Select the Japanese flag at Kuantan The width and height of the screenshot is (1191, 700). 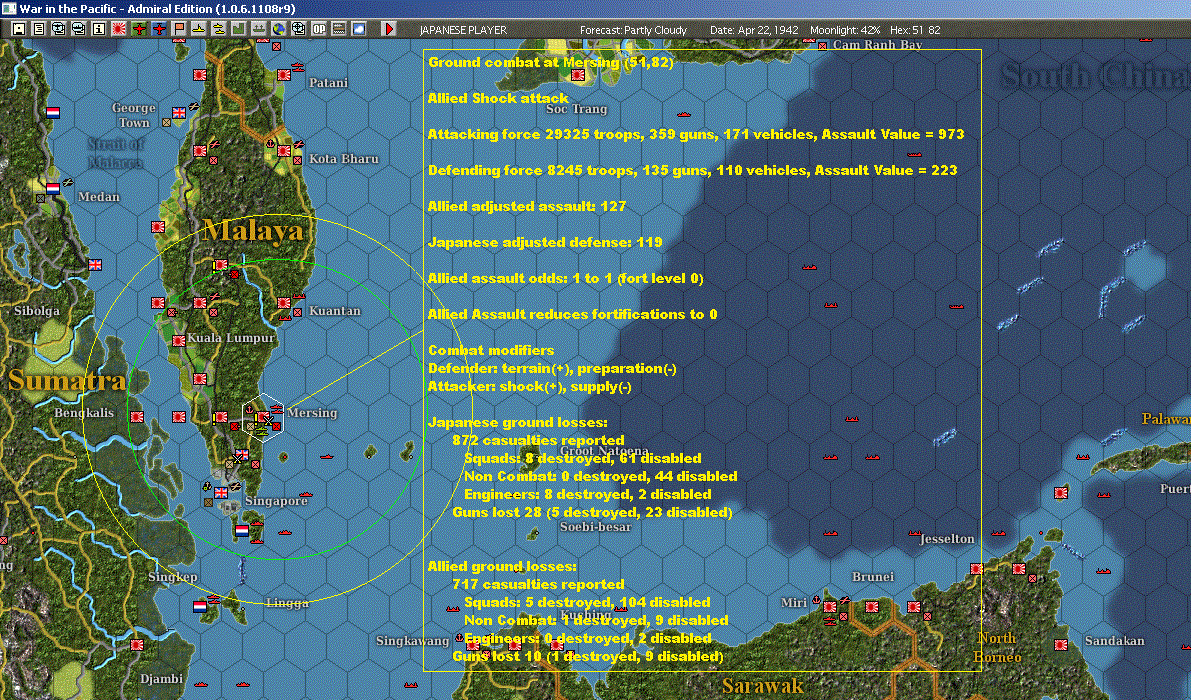(x=283, y=302)
